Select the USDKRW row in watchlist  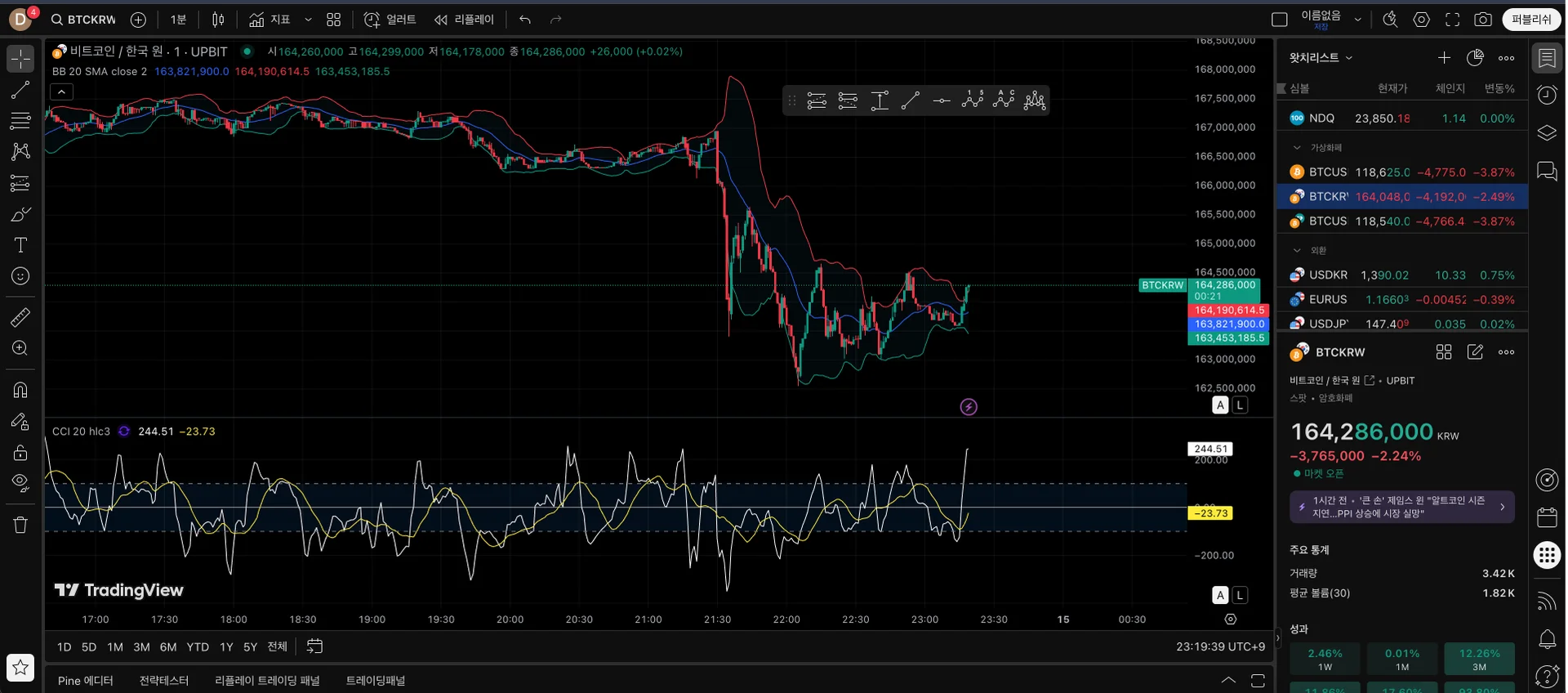1401,275
